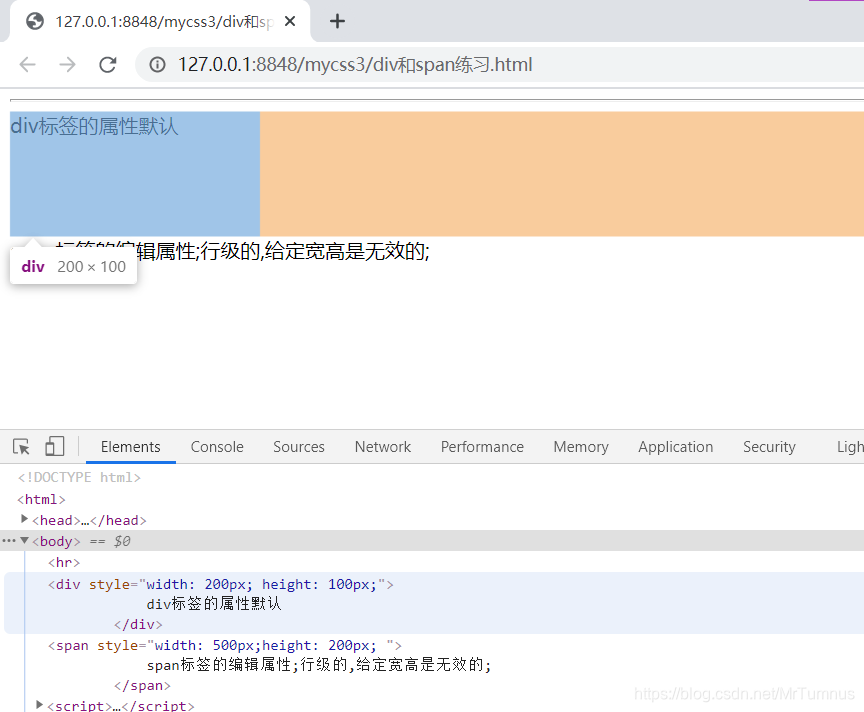This screenshot has width=864, height=712.
Task: Expand the head node in the DOM tree
Action: (x=24, y=519)
